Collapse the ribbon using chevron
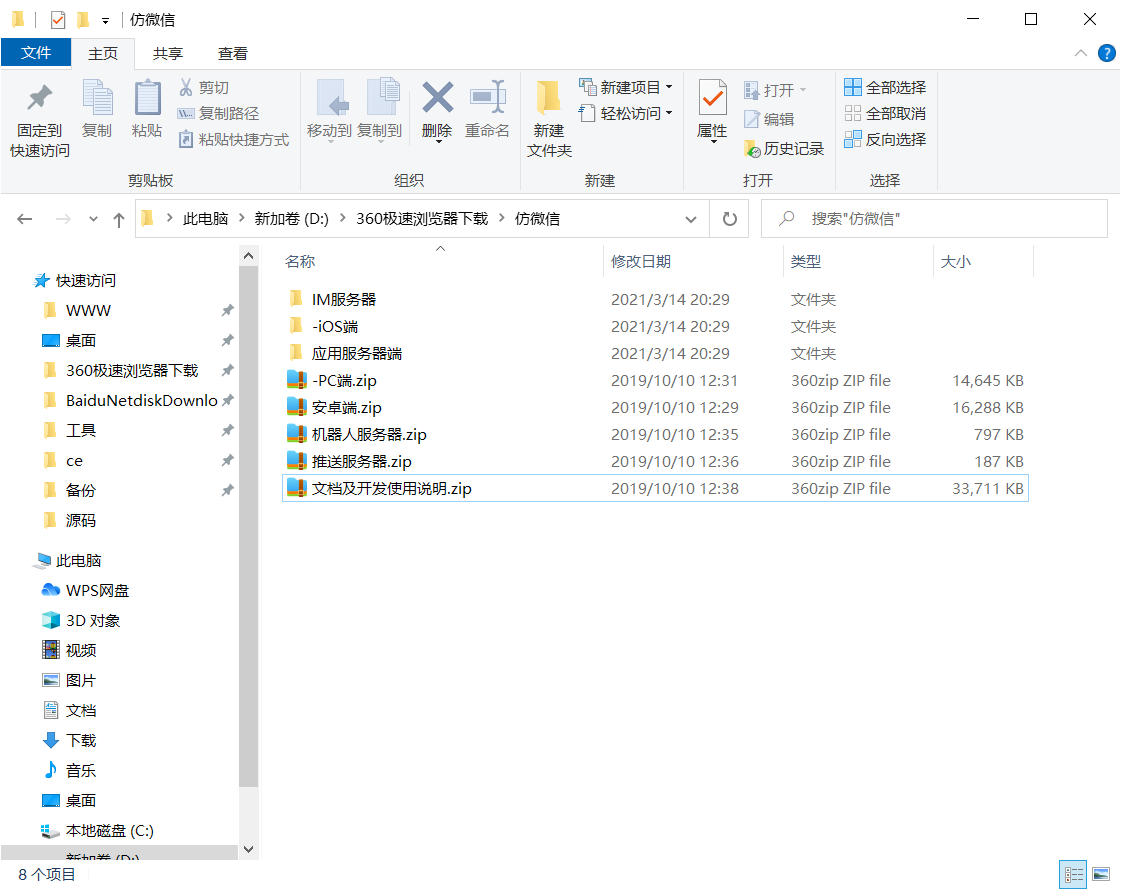 pos(1081,54)
